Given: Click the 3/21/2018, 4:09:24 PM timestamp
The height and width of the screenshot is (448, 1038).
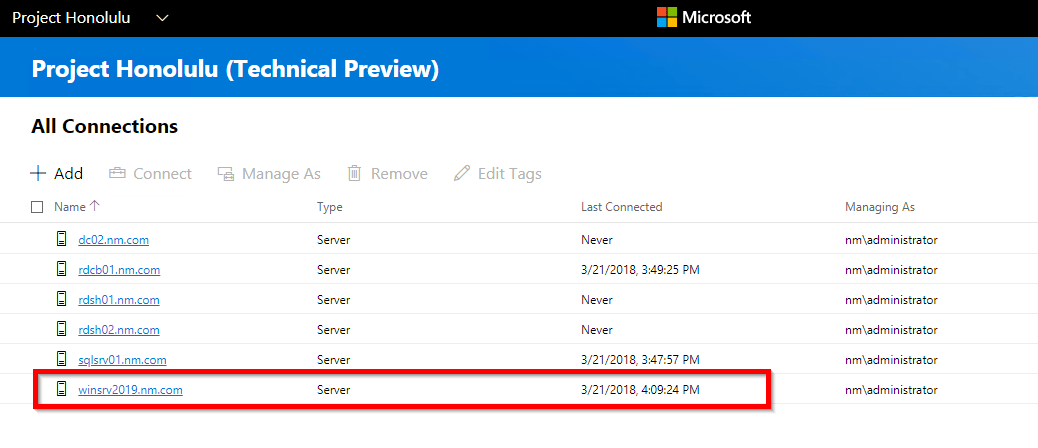Looking at the screenshot, I should coord(640,390).
